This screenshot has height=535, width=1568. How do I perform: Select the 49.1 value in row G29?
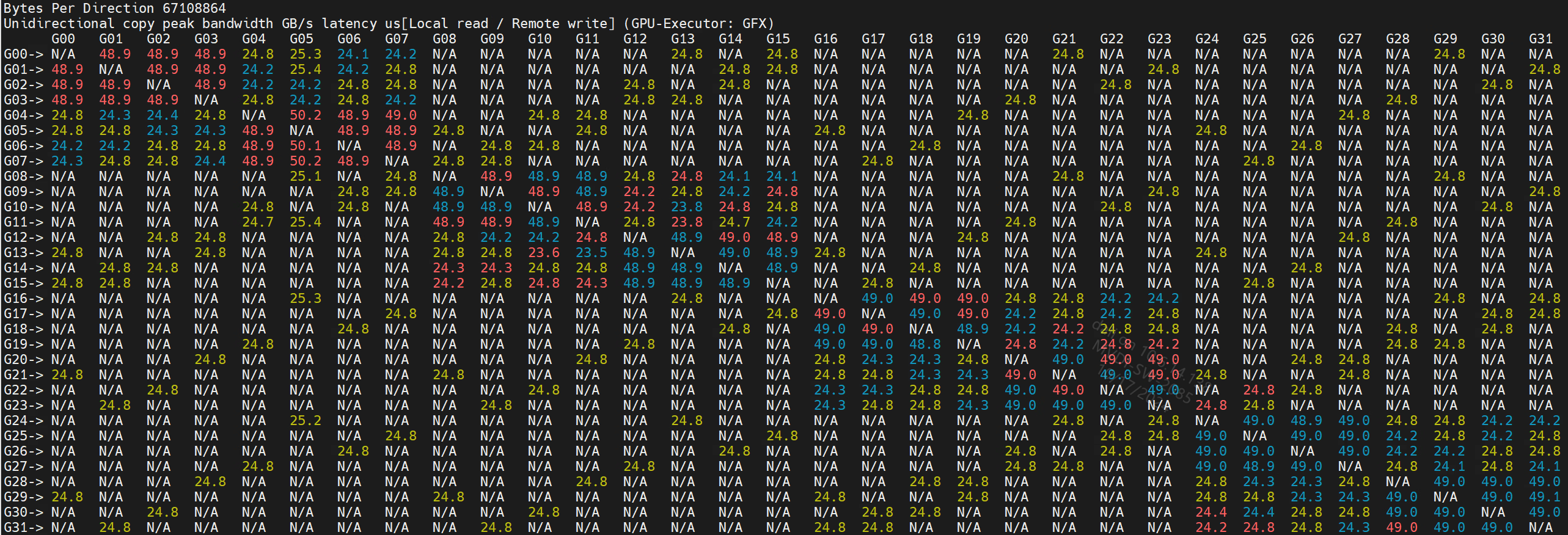[1545, 497]
